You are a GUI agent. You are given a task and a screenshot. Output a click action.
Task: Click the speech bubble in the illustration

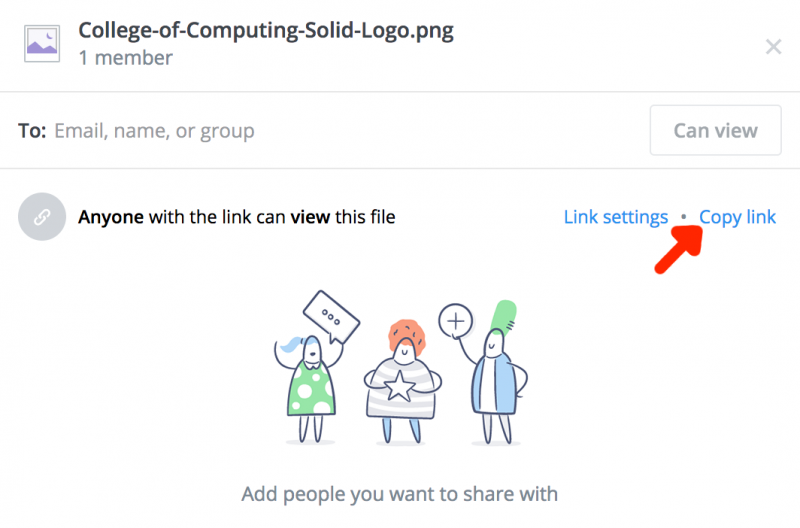[330, 317]
